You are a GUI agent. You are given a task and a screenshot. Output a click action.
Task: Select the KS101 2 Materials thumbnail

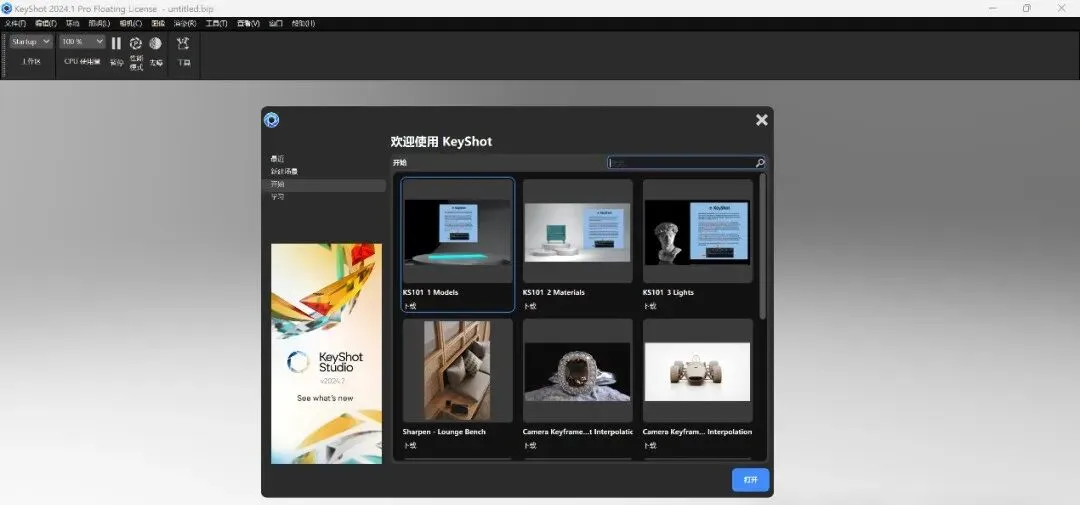pyautogui.click(x=577, y=232)
